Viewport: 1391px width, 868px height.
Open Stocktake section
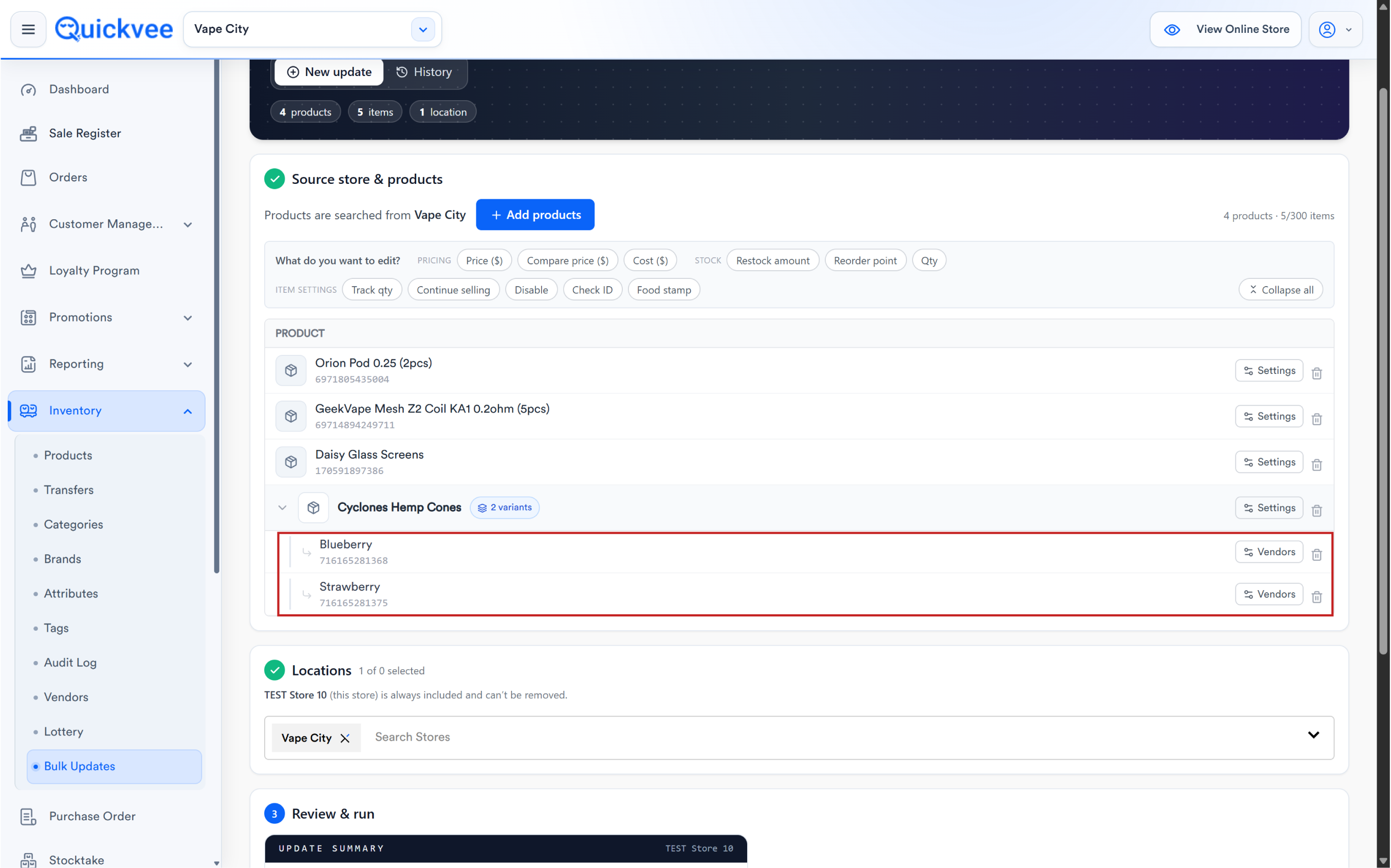click(77, 860)
